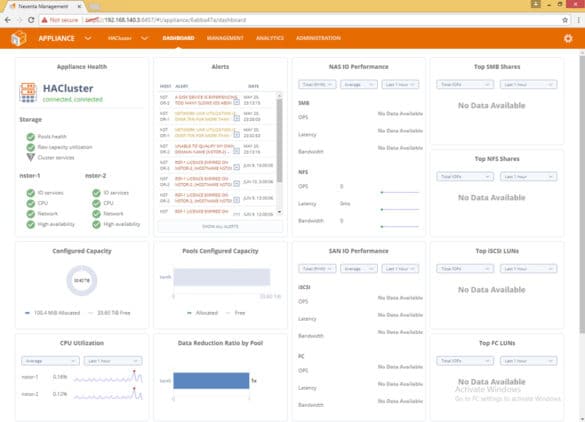Expand the APPLIANCE dropdown chevron

(88, 38)
